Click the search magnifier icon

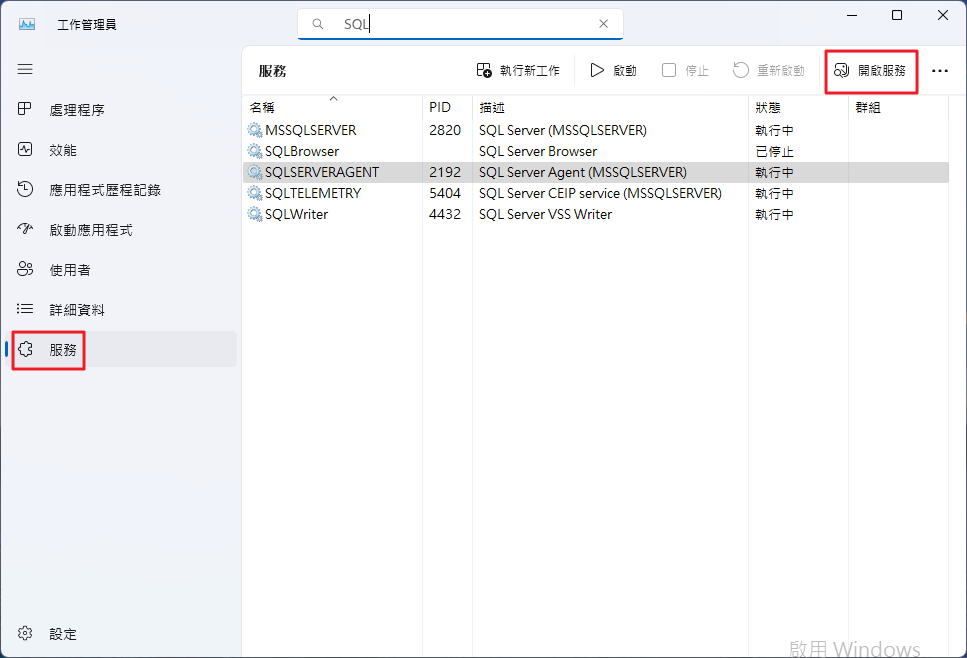tap(318, 24)
